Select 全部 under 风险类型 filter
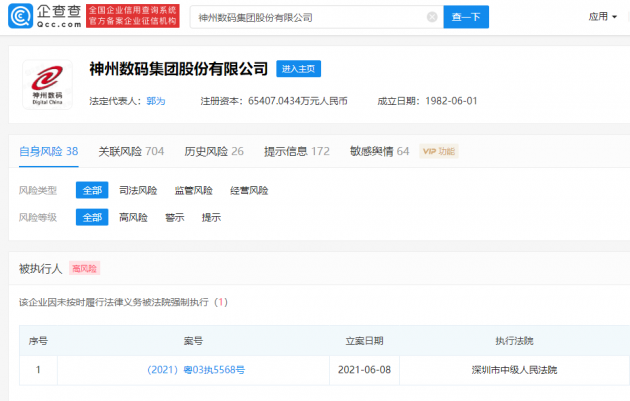 (92, 190)
